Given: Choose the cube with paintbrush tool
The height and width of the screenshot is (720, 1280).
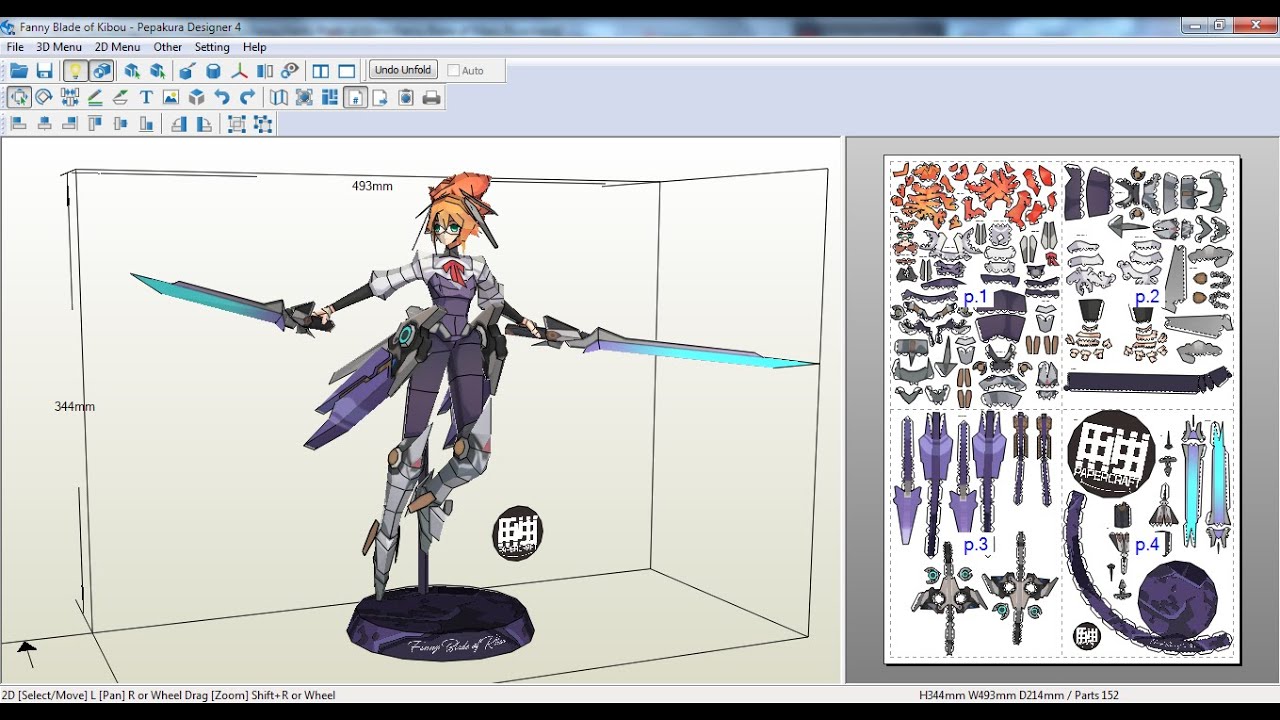Looking at the screenshot, I should [x=187, y=71].
